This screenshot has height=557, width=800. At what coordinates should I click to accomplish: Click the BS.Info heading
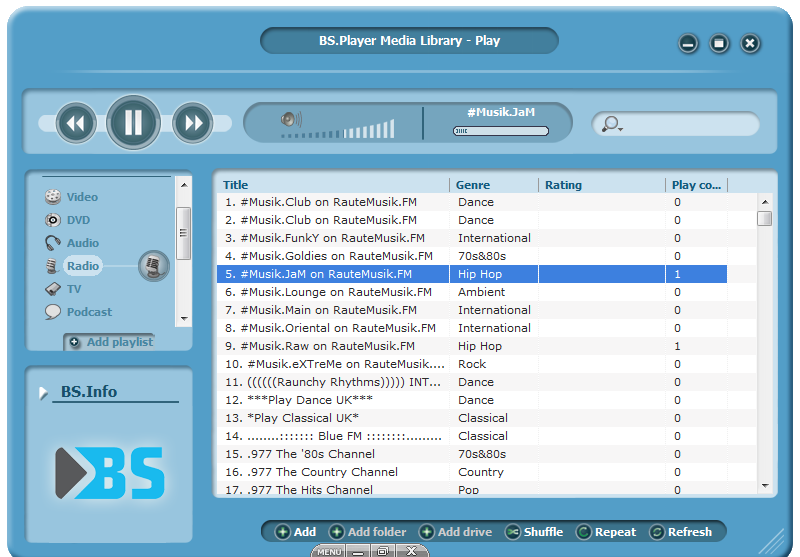(89, 391)
